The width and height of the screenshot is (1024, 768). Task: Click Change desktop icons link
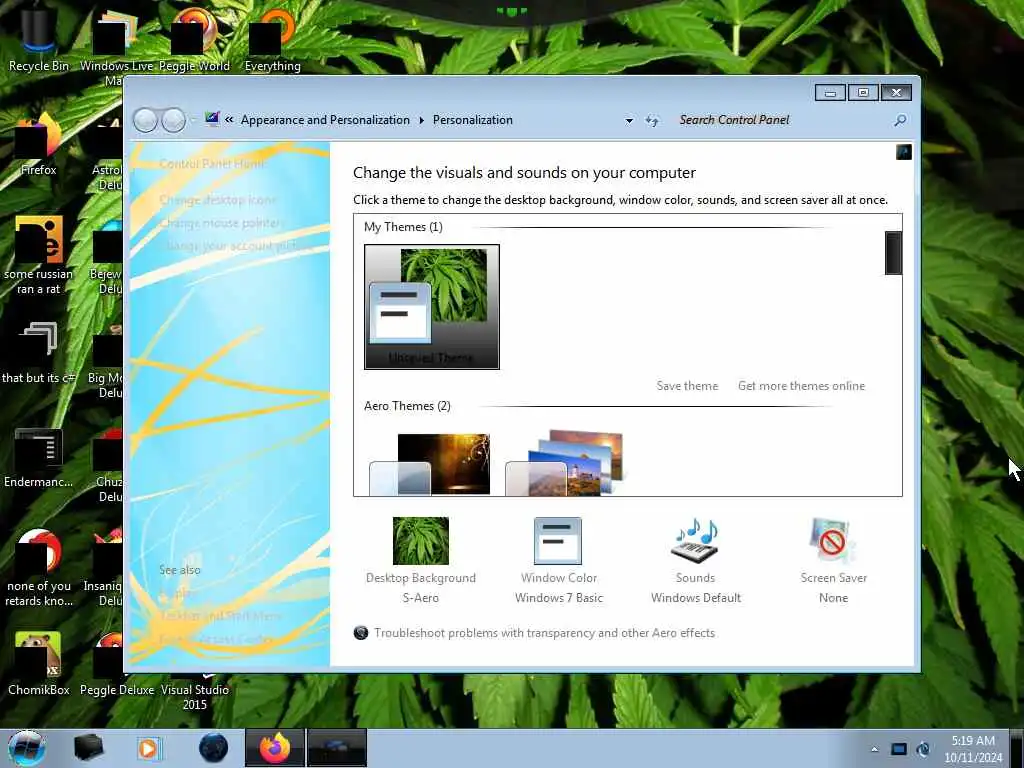pos(217,200)
